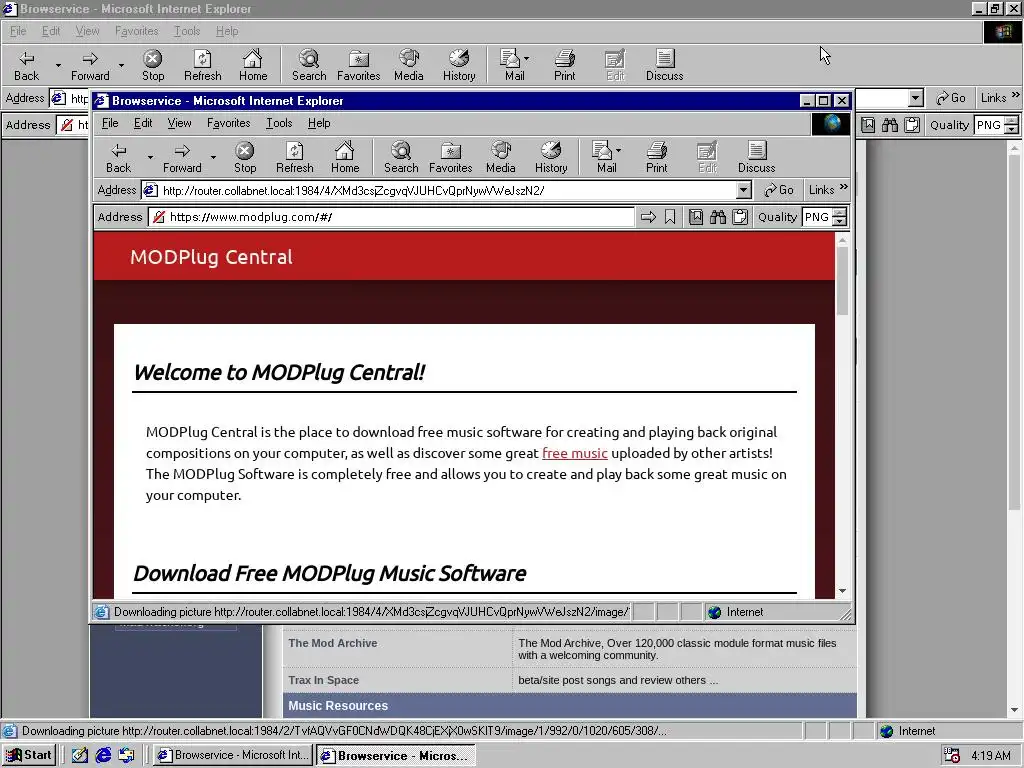
Task: Launch Internet Explorer from quick launch
Action: (x=103, y=755)
